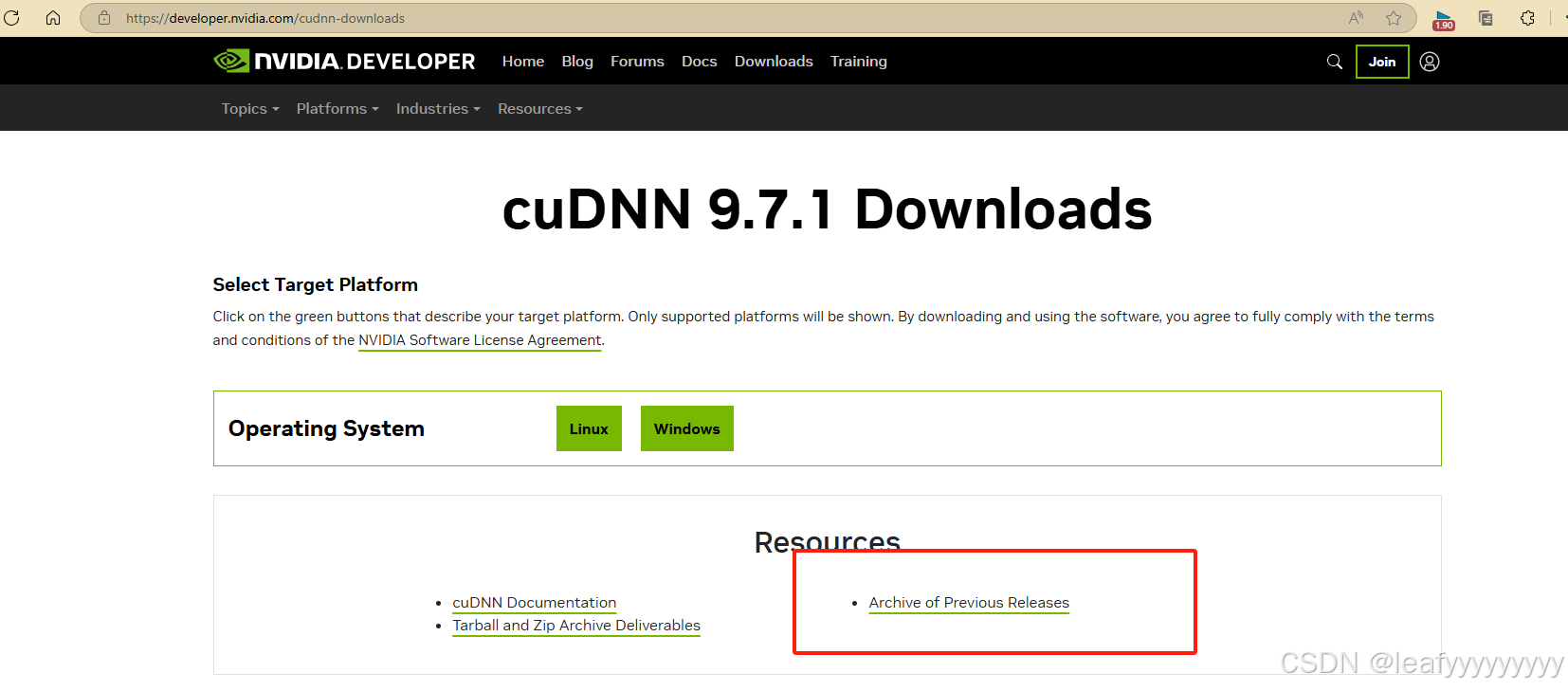
Task: Open the Docs navigation item
Action: coord(699,62)
